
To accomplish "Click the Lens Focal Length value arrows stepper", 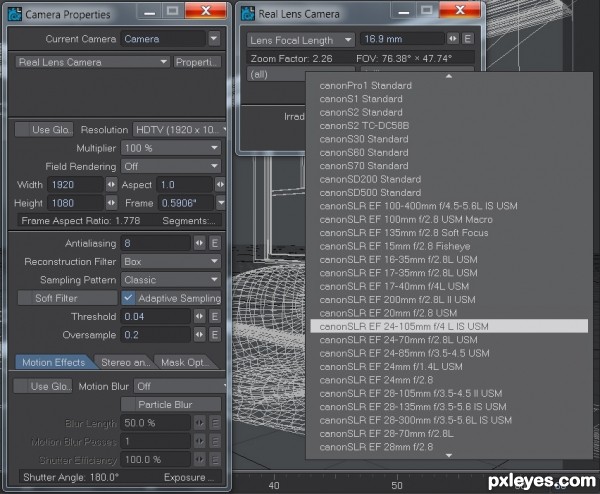I will pos(453,39).
